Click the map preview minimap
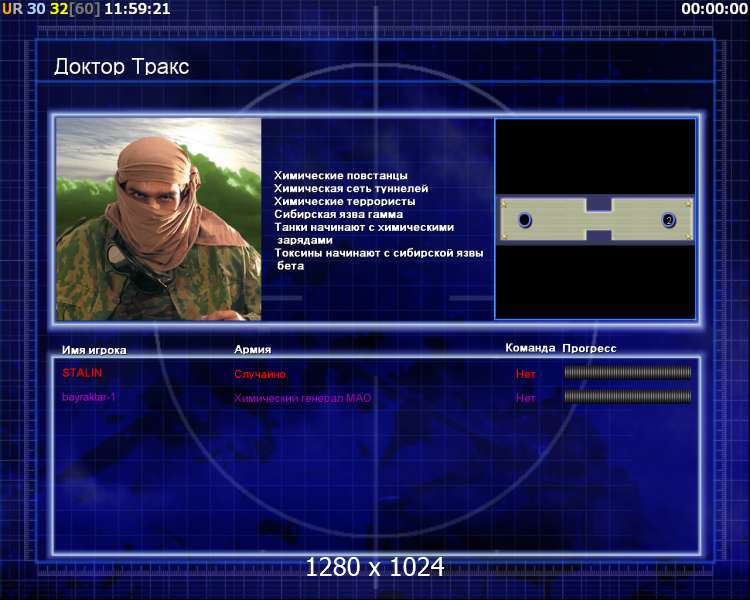 (595, 219)
